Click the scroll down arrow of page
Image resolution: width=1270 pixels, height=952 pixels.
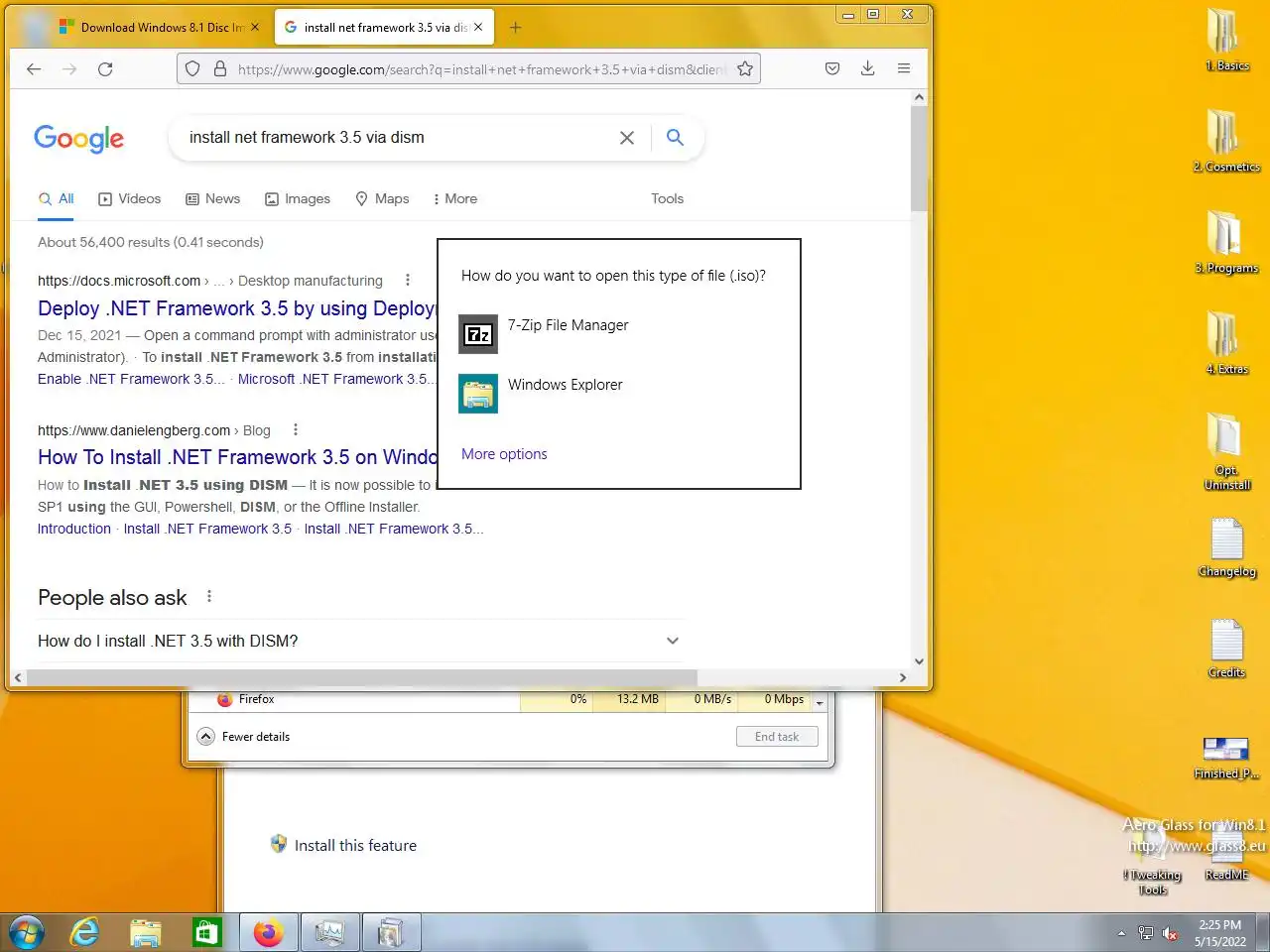point(919,661)
